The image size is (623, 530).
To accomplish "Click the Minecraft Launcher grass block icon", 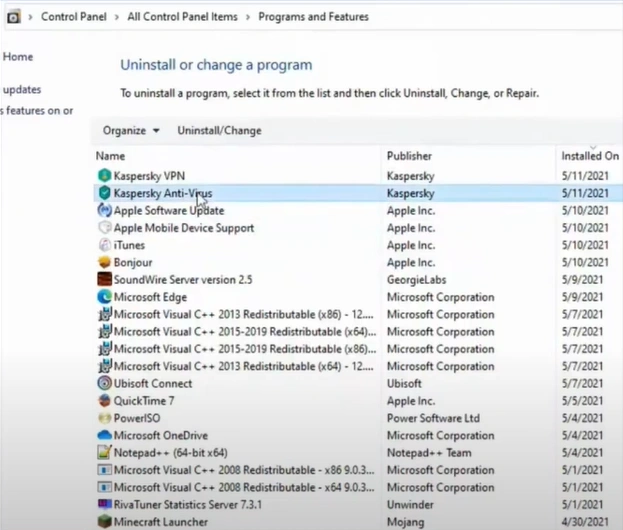I will click(x=104, y=522).
